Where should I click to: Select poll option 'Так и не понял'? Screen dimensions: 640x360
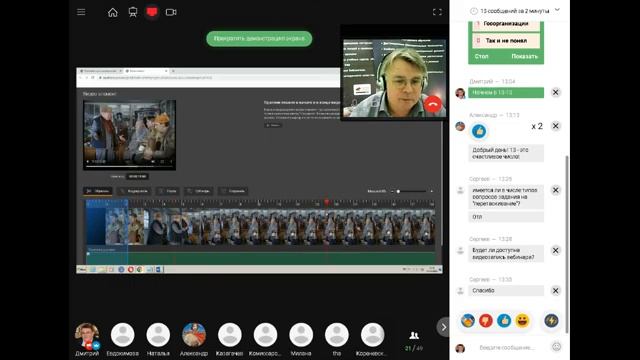506,40
